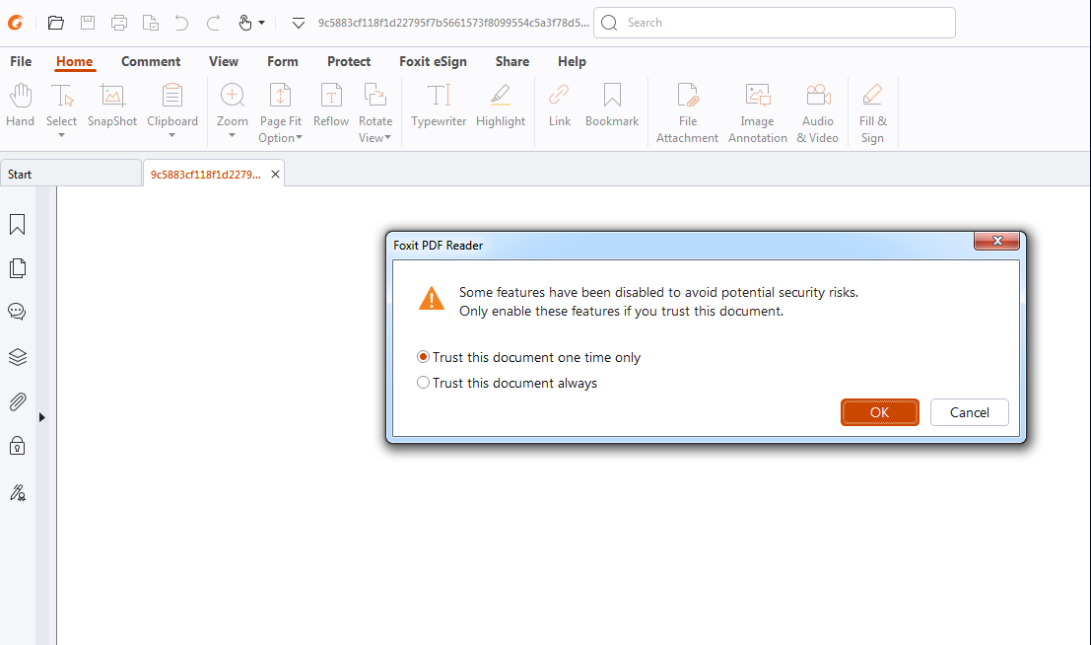Add a File Attachment

pyautogui.click(x=687, y=113)
